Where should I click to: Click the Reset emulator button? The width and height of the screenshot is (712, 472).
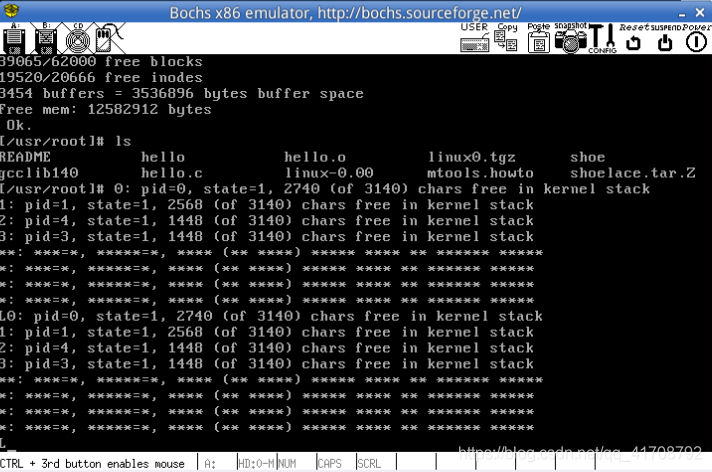tap(634, 37)
